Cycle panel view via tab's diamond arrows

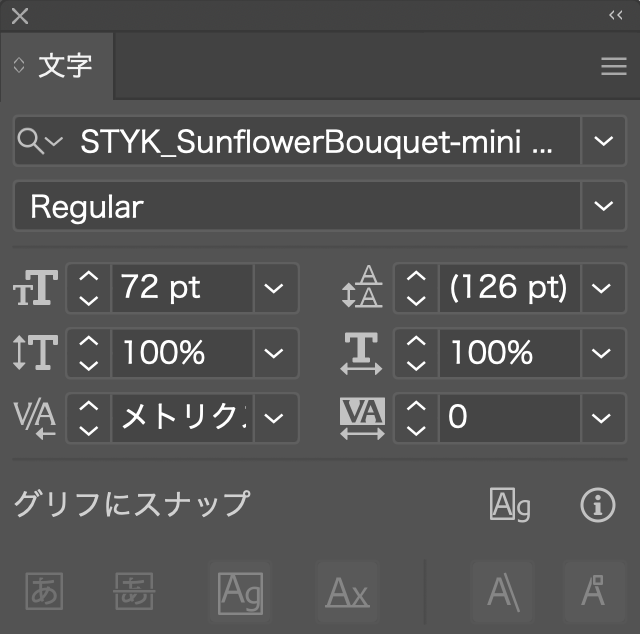19,65
